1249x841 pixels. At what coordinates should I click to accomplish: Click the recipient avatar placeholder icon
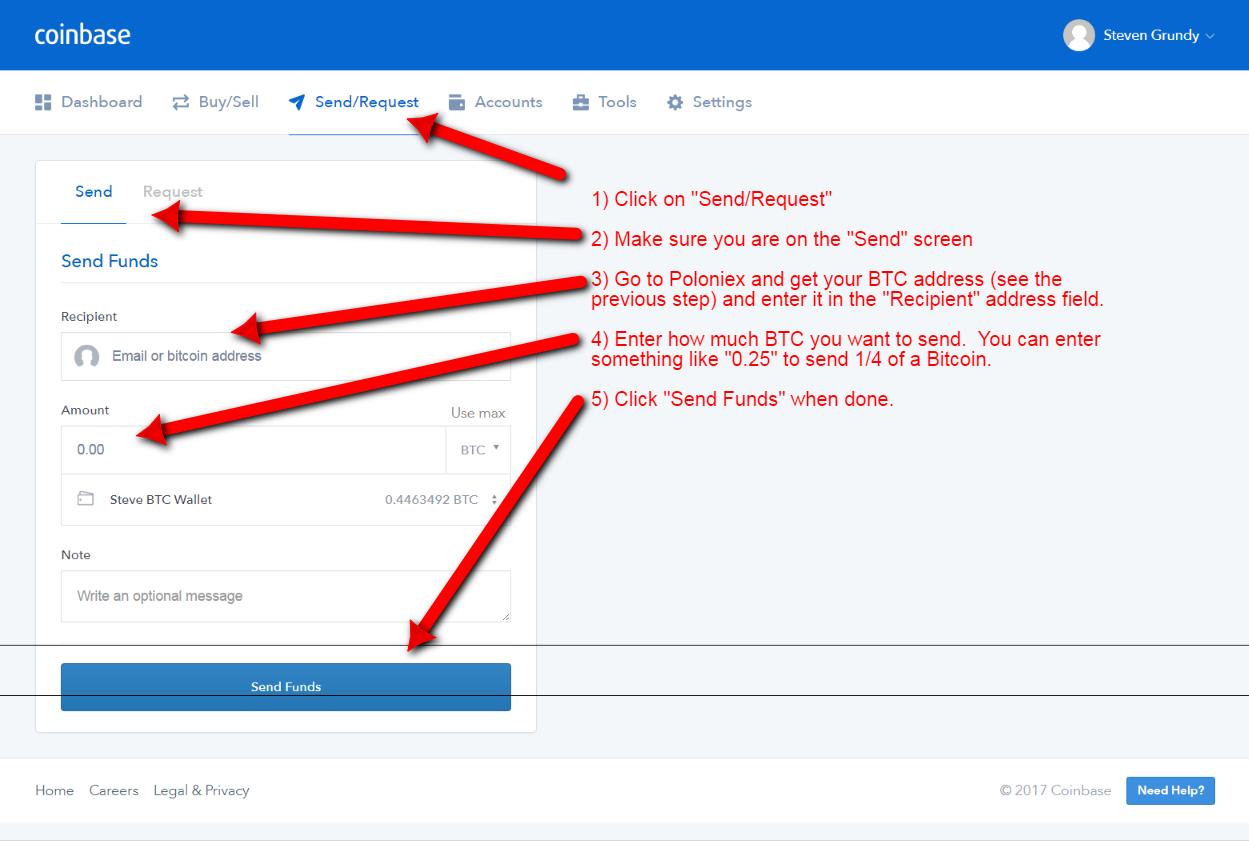pyautogui.click(x=87, y=356)
